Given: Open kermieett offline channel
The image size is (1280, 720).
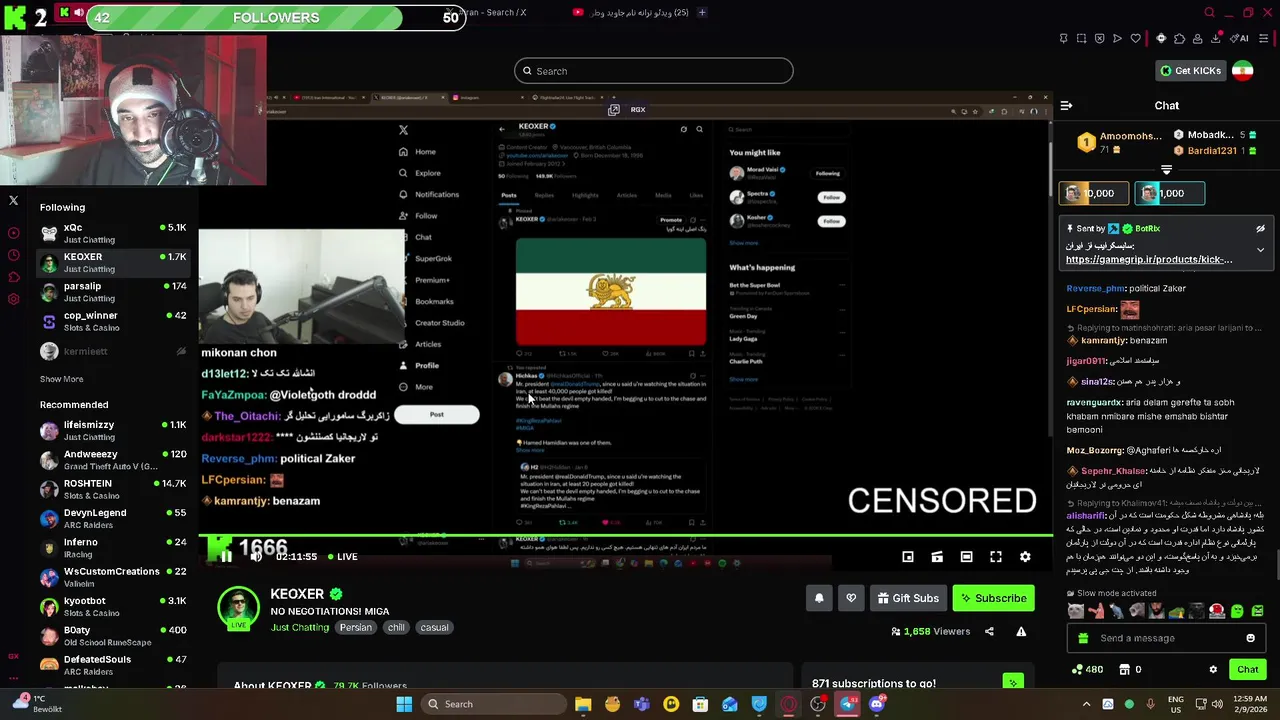Looking at the screenshot, I should point(113,351).
